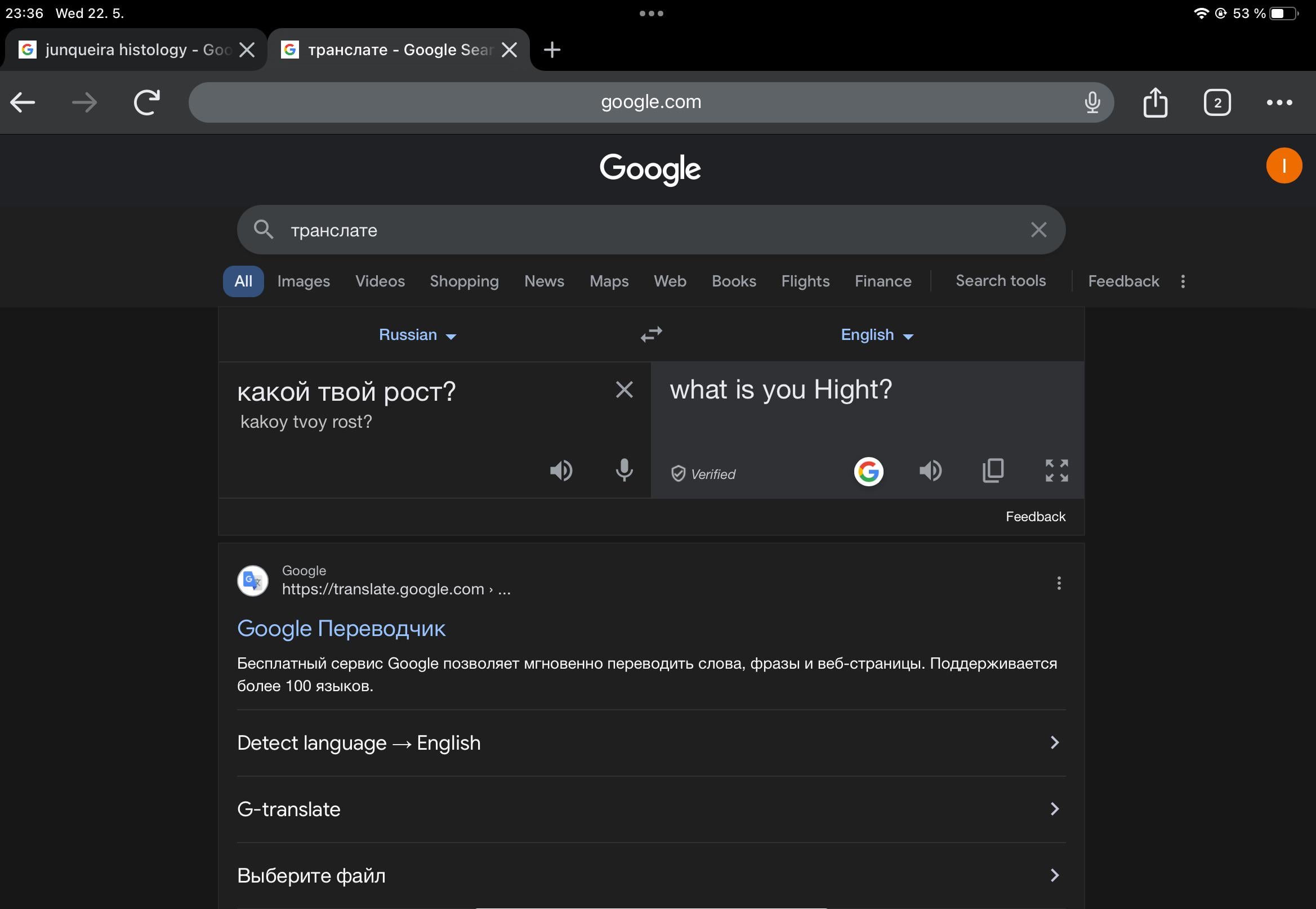Play audio of the Russian text
Viewport: 1316px width, 909px height.
click(x=562, y=471)
